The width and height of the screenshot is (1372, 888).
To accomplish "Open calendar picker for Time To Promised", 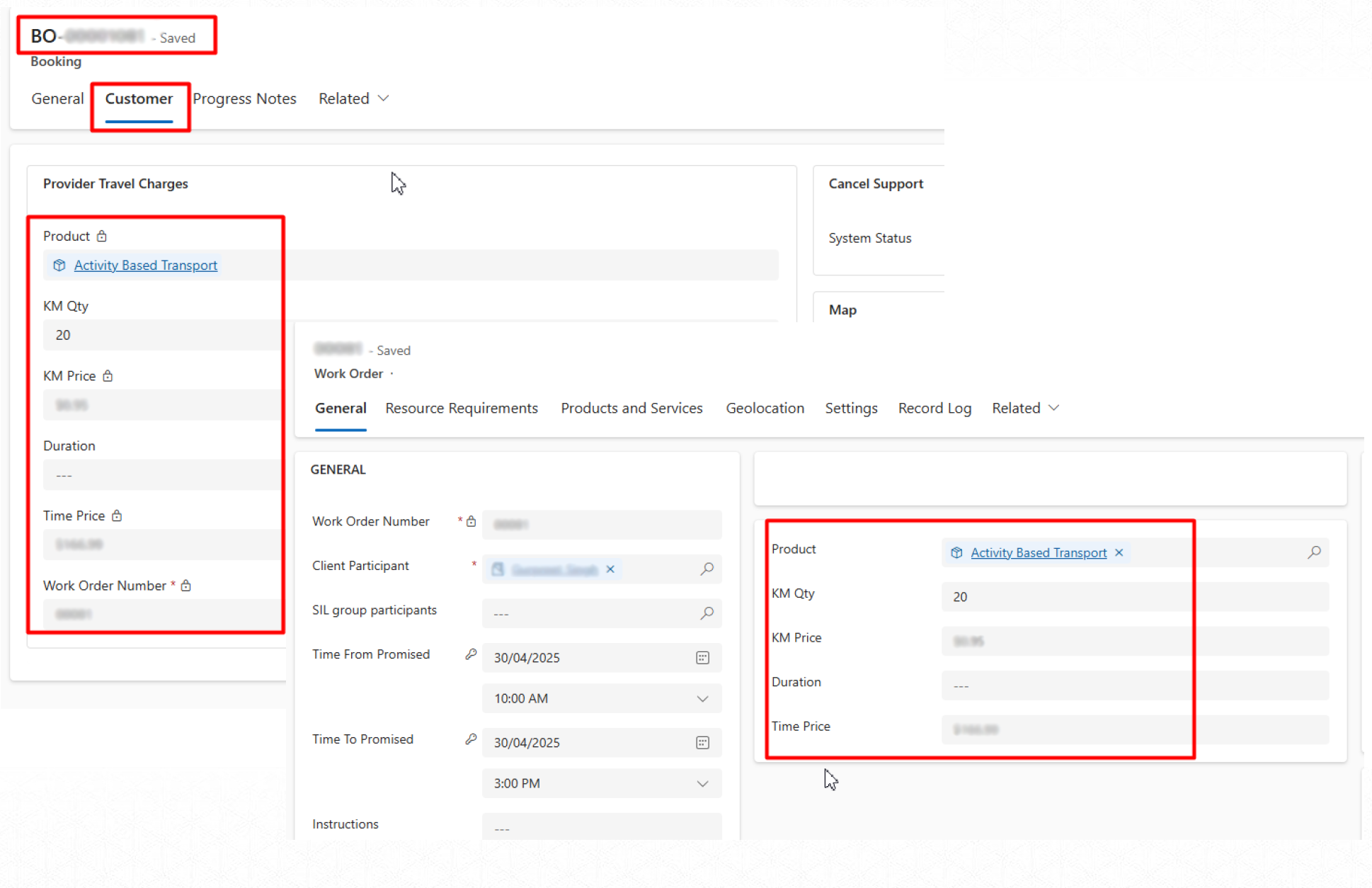I will click(x=702, y=743).
